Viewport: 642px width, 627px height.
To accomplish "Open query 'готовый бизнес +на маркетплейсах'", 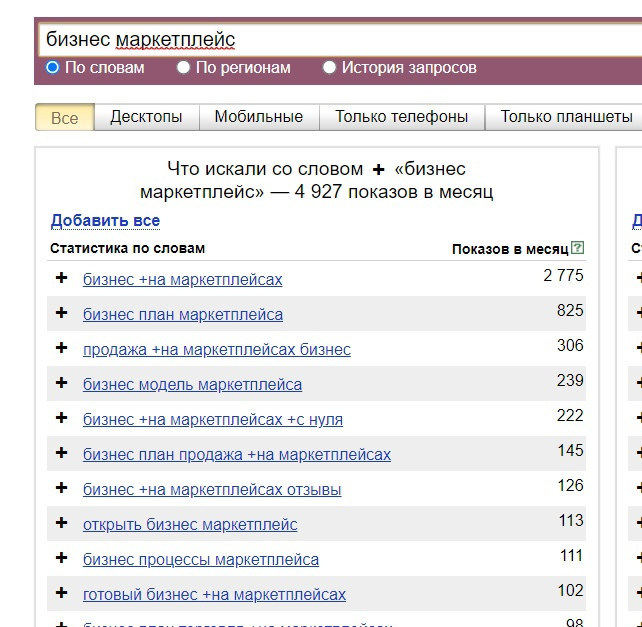I will coord(215,595).
